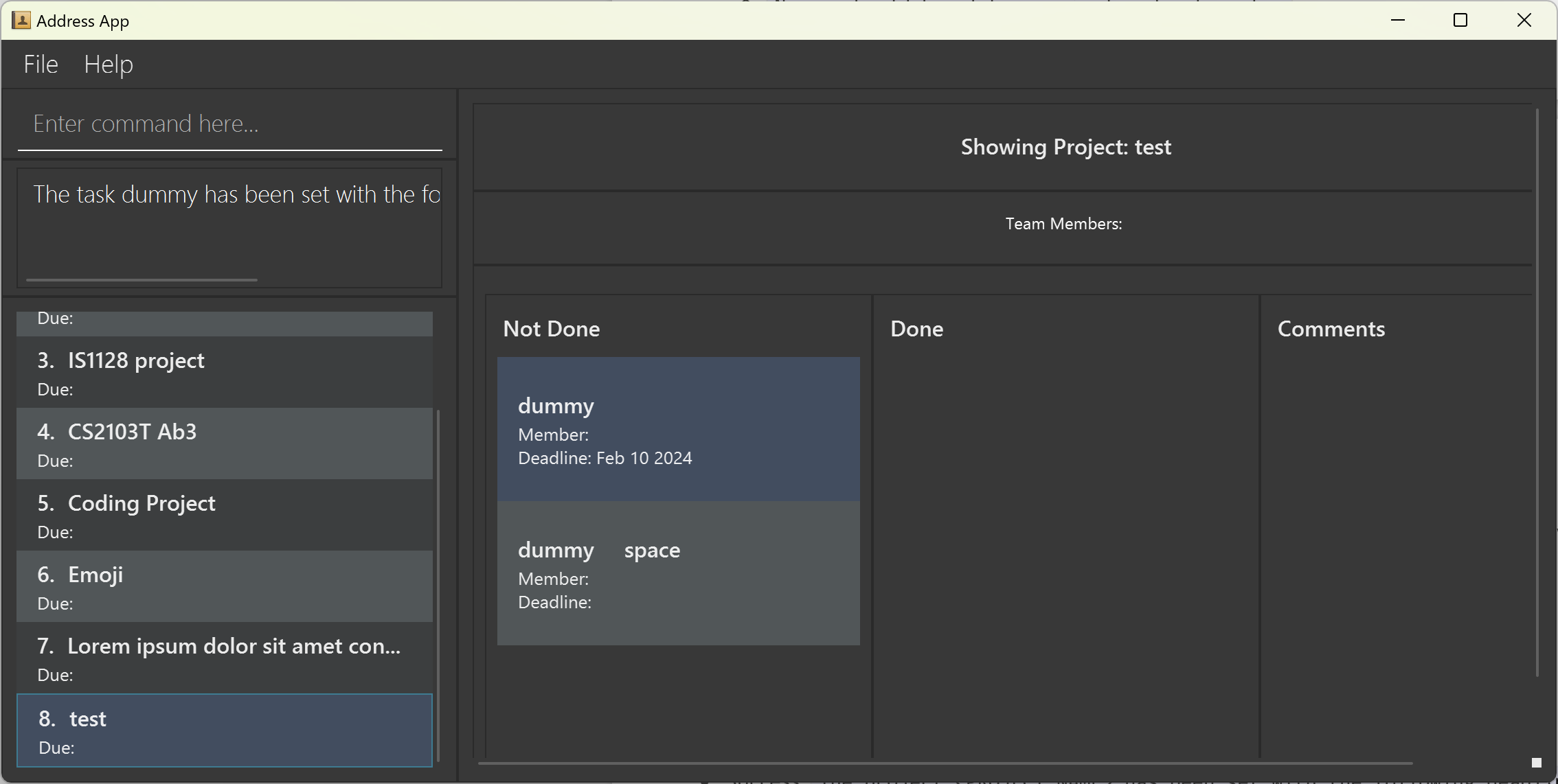Maximize the Address App window
Viewport: 1558px width, 784px height.
(x=1460, y=21)
